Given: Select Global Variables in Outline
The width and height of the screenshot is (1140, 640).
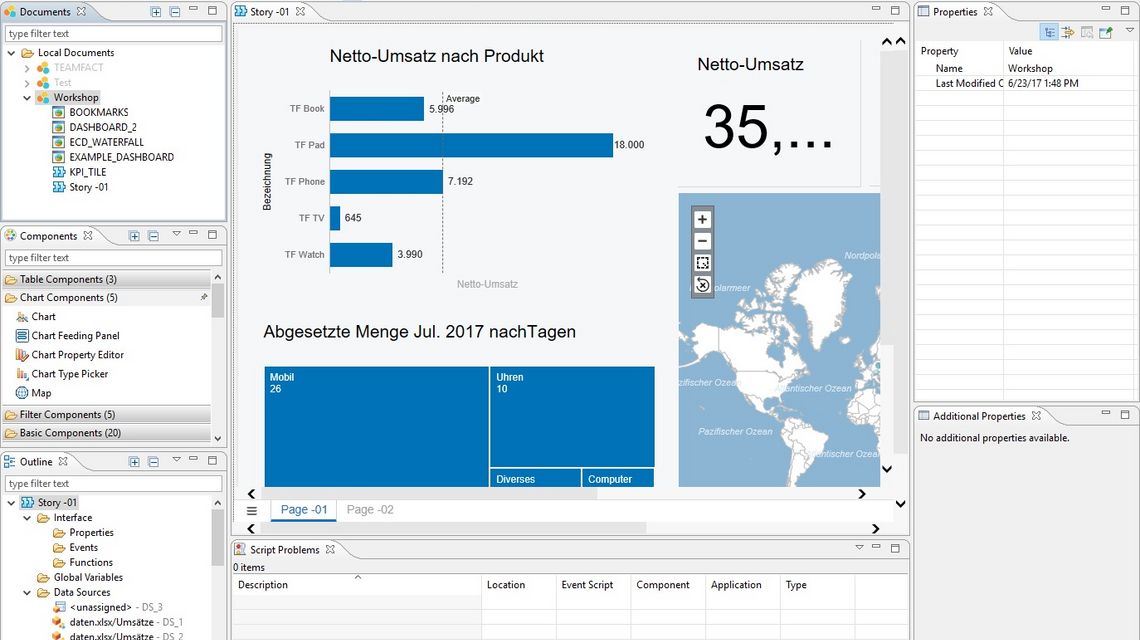Looking at the screenshot, I should (80, 577).
